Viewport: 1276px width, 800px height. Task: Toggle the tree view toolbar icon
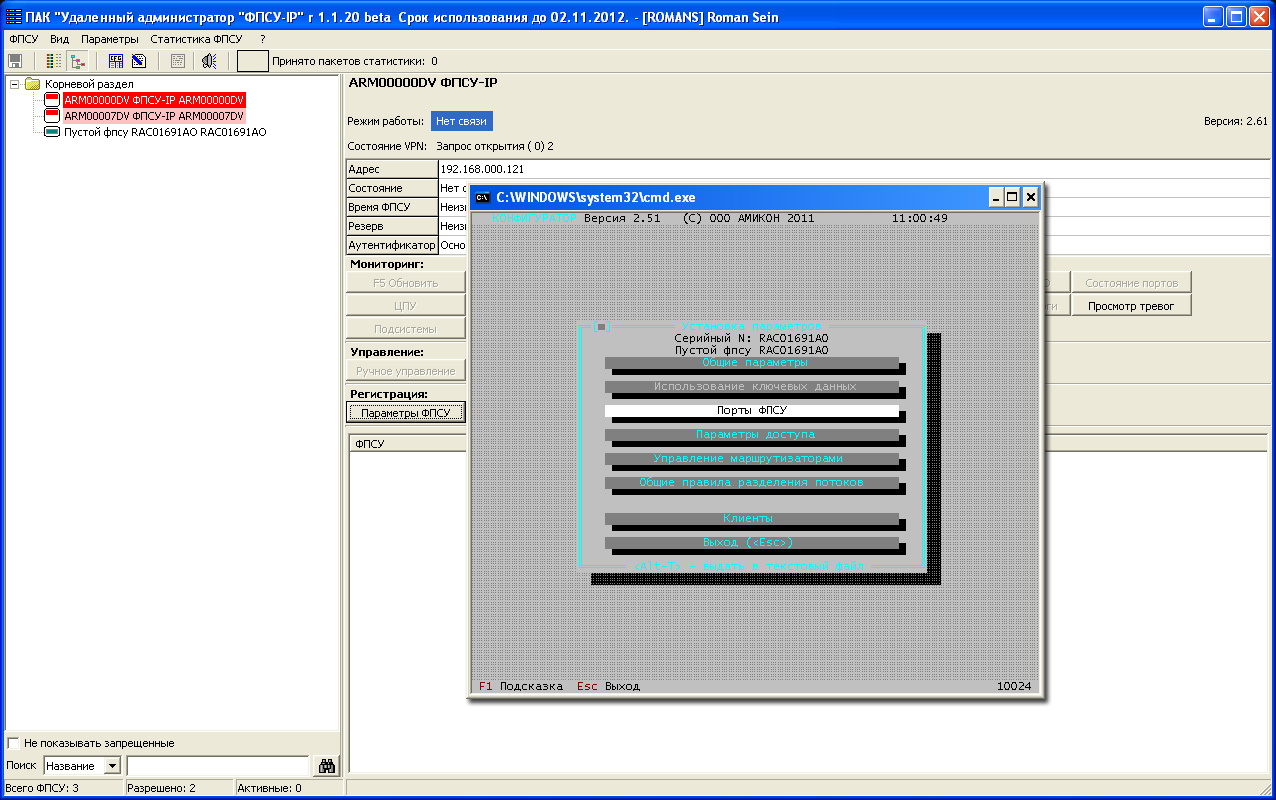tap(77, 61)
